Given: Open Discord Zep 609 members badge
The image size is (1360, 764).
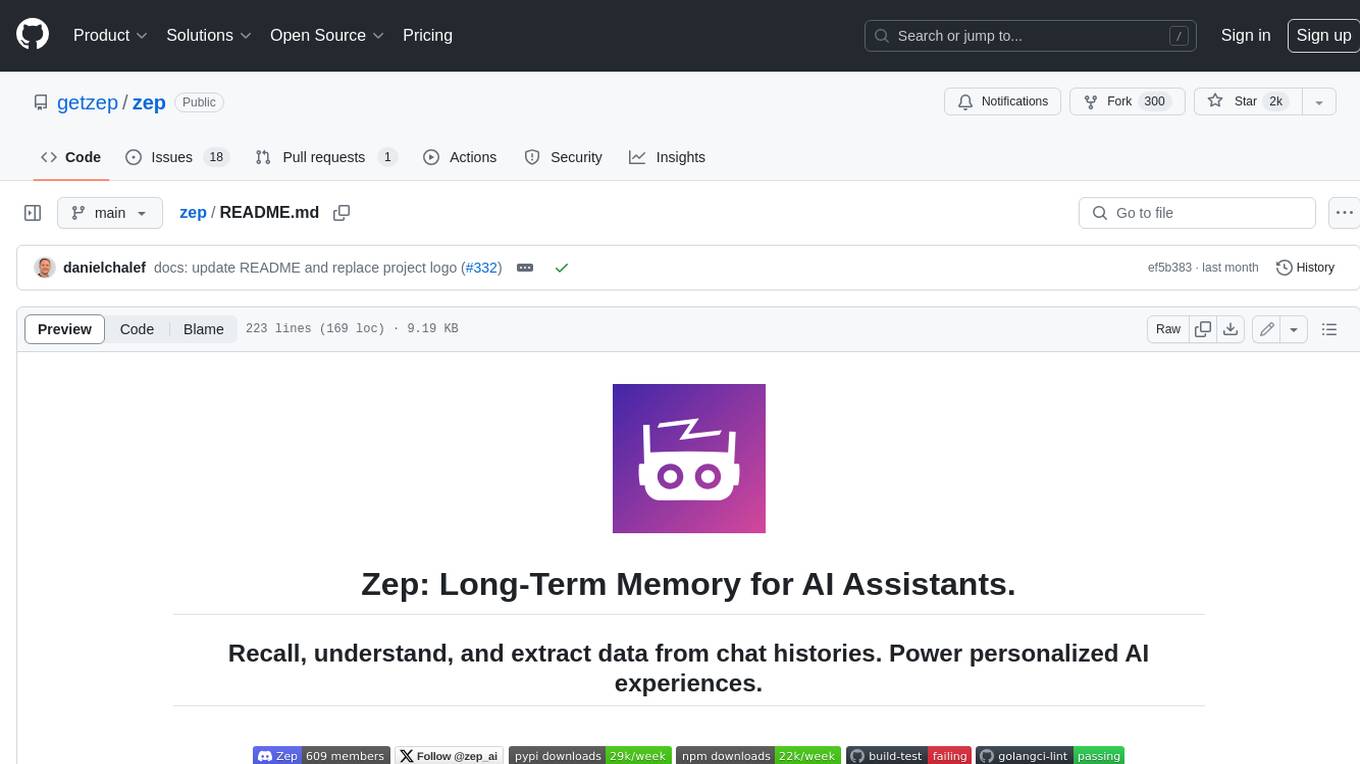Looking at the screenshot, I should click(321, 756).
